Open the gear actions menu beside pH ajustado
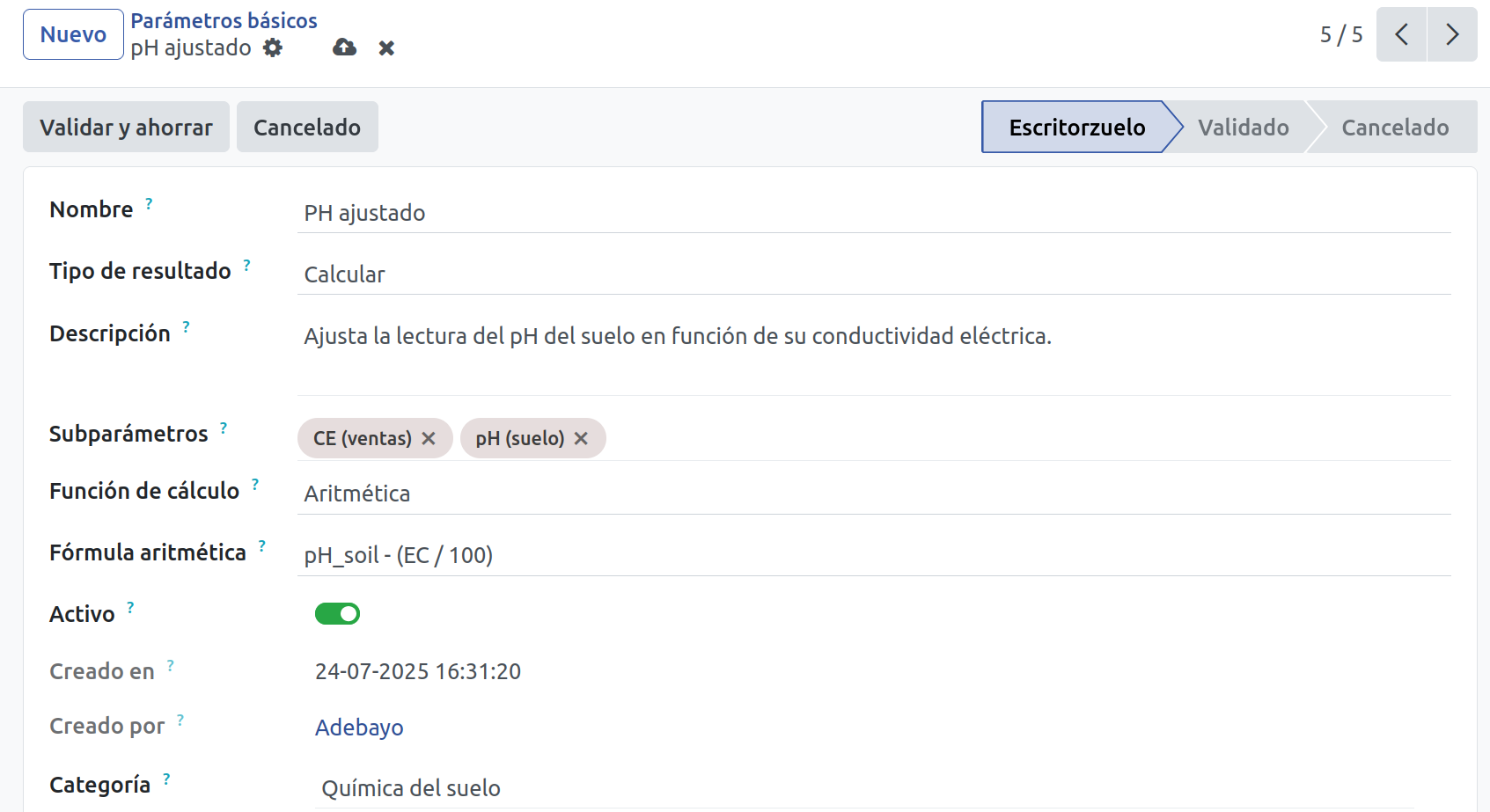This screenshot has width=1490, height=812. (273, 48)
